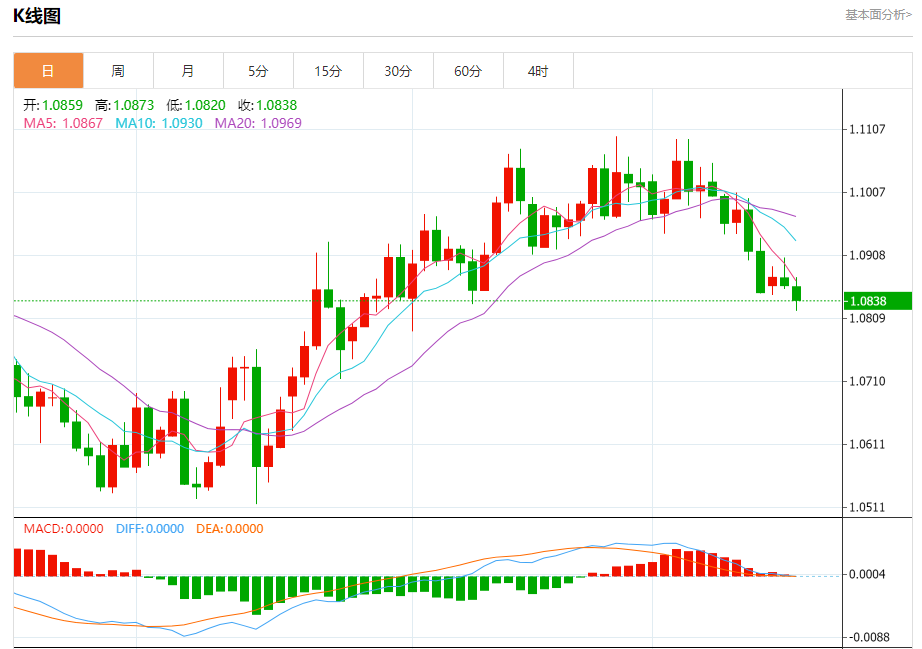The width and height of the screenshot is (922, 649).
Task: Click the 1.0611 price axis label
Action: tap(867, 444)
